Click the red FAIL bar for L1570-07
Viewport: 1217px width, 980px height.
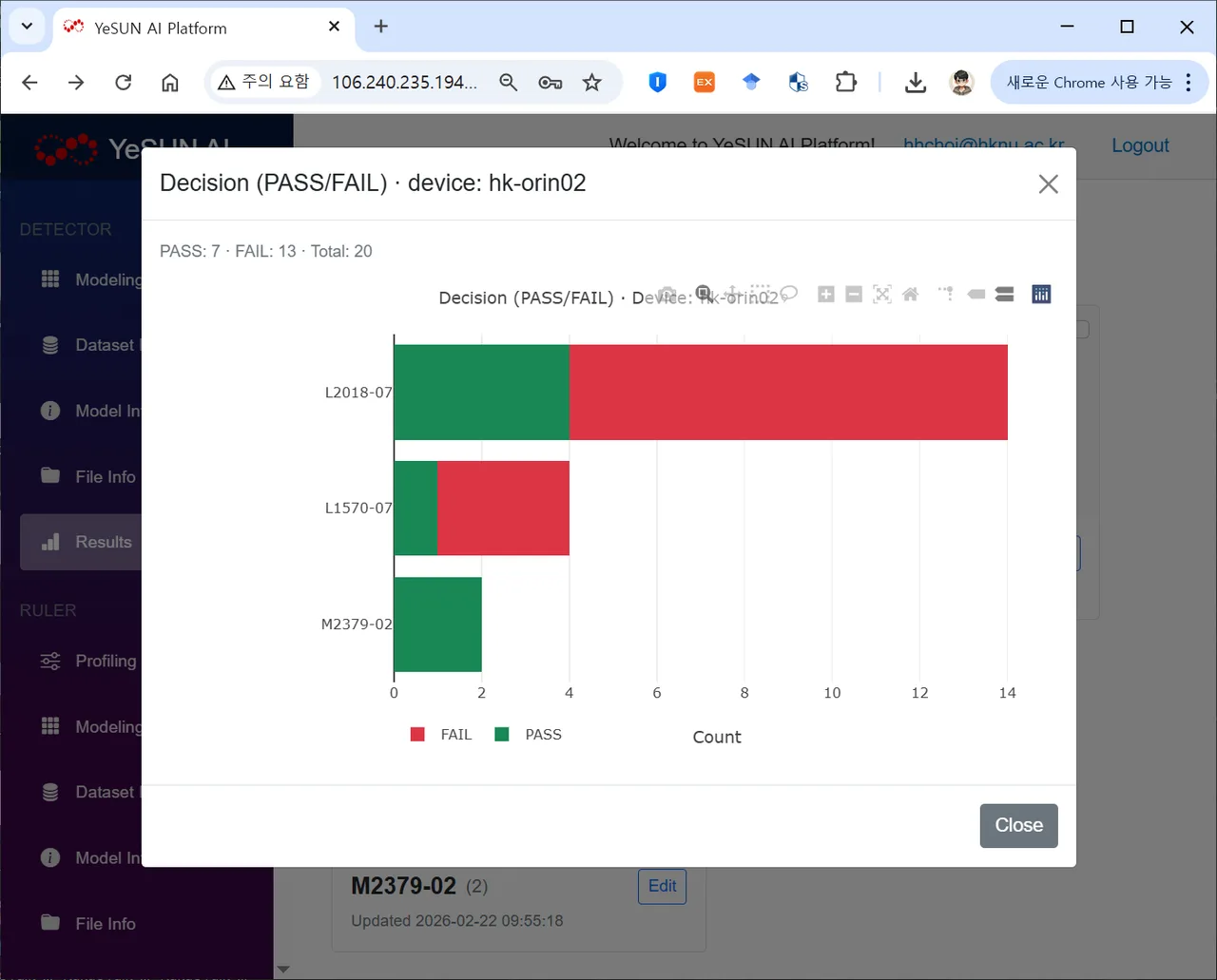(503, 509)
